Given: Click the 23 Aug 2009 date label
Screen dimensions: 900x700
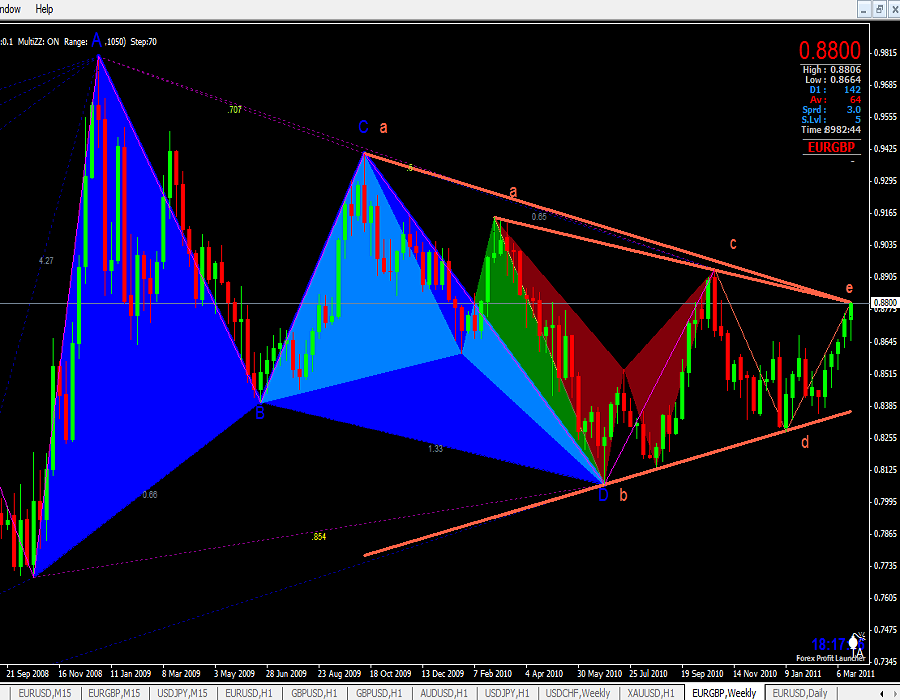Looking at the screenshot, I should coord(339,674).
